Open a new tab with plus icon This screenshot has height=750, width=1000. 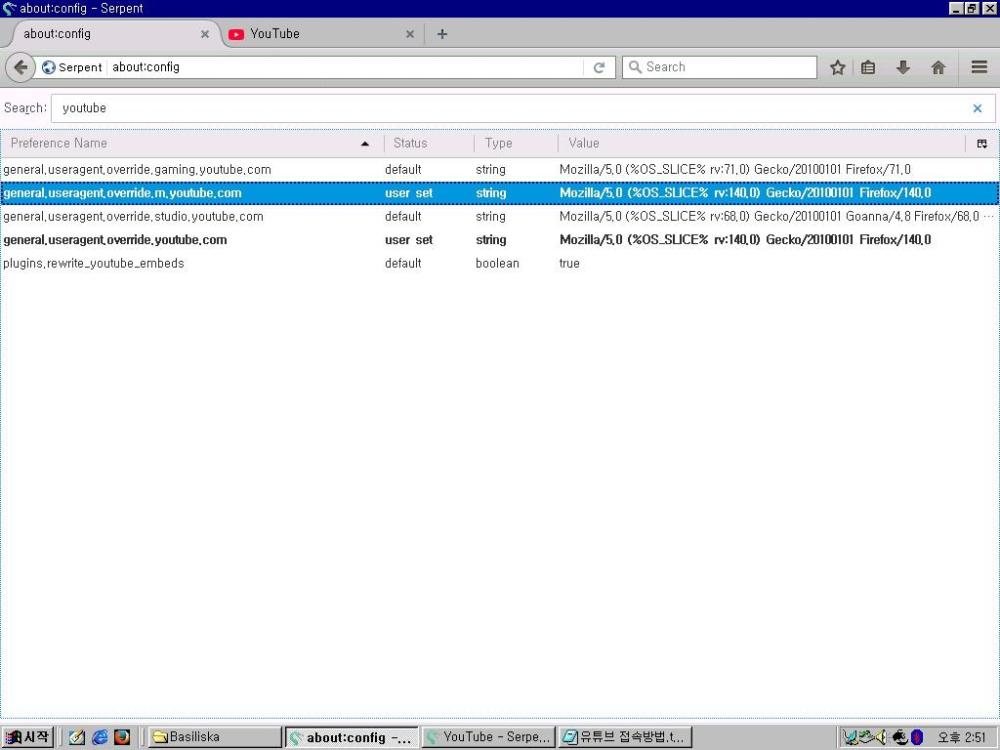pyautogui.click(x=442, y=34)
